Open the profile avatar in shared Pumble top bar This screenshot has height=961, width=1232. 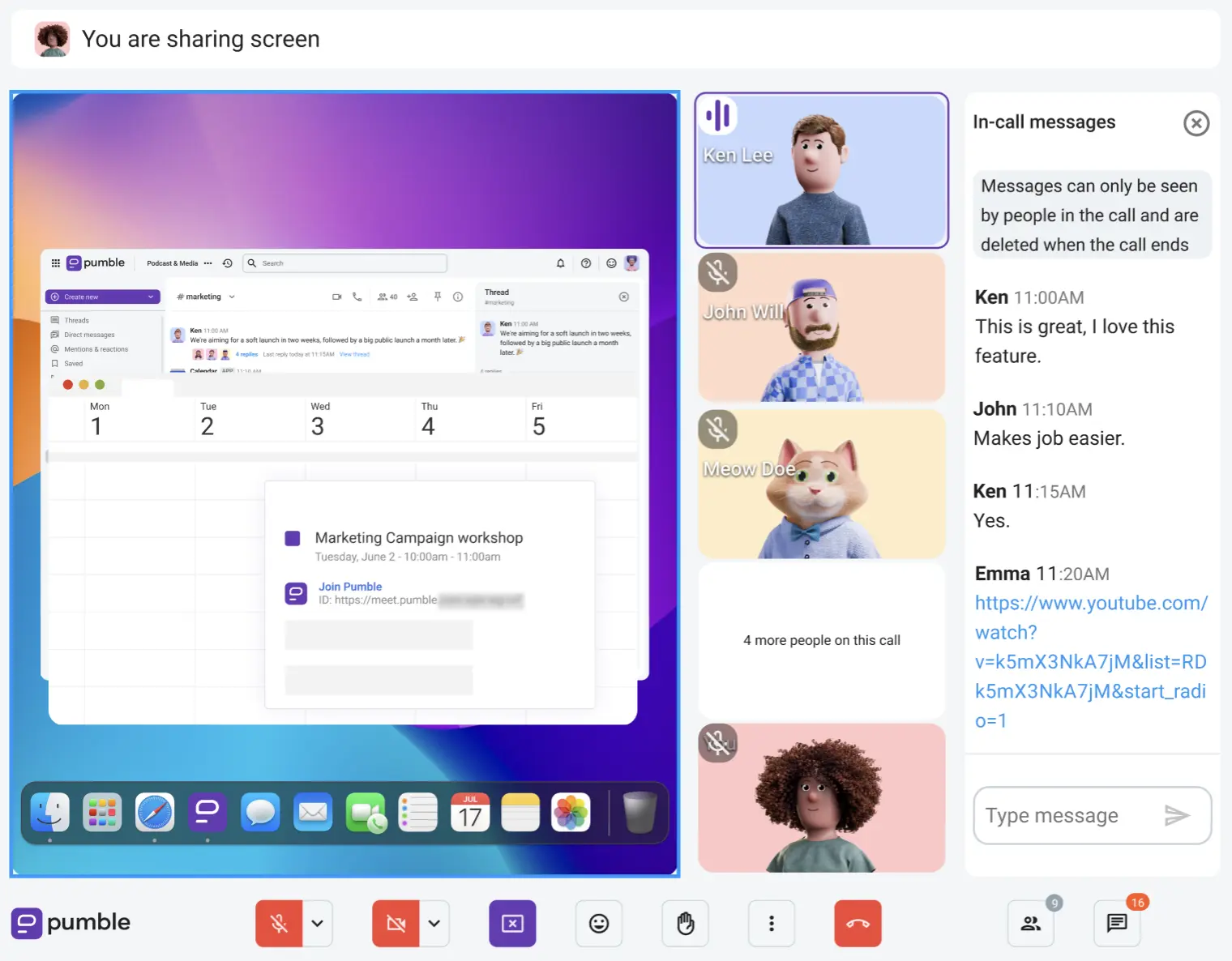click(632, 263)
